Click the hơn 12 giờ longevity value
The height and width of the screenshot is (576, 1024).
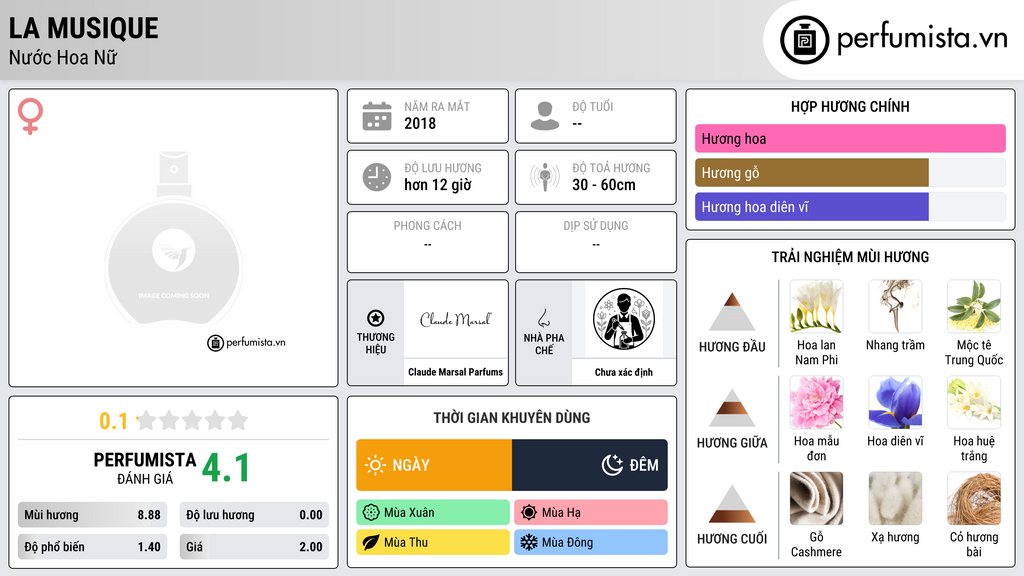tap(438, 185)
